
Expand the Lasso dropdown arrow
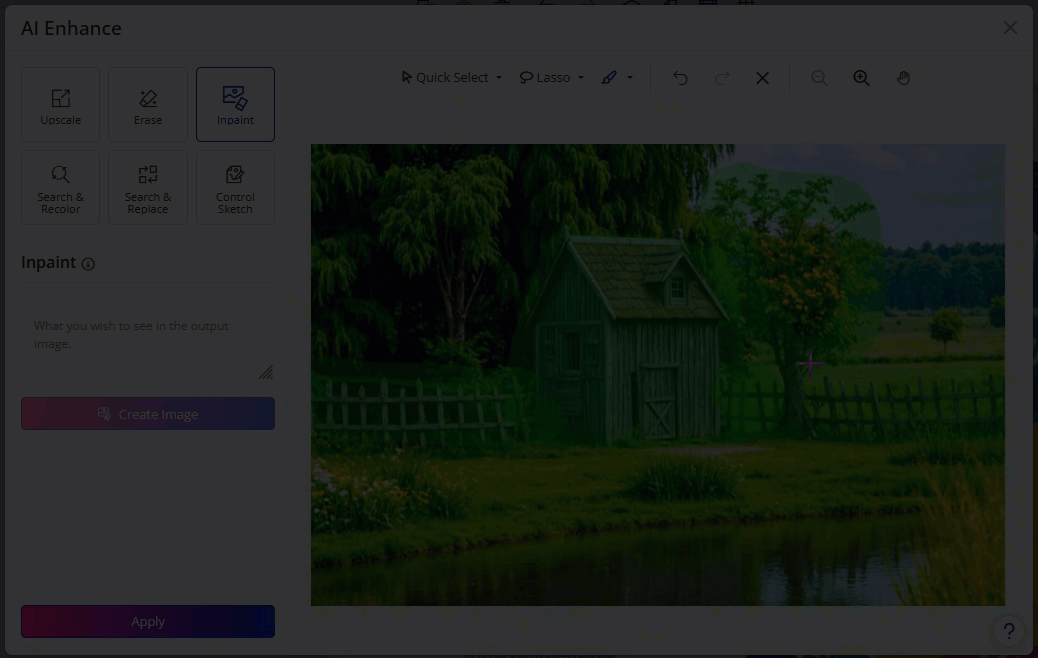click(581, 78)
